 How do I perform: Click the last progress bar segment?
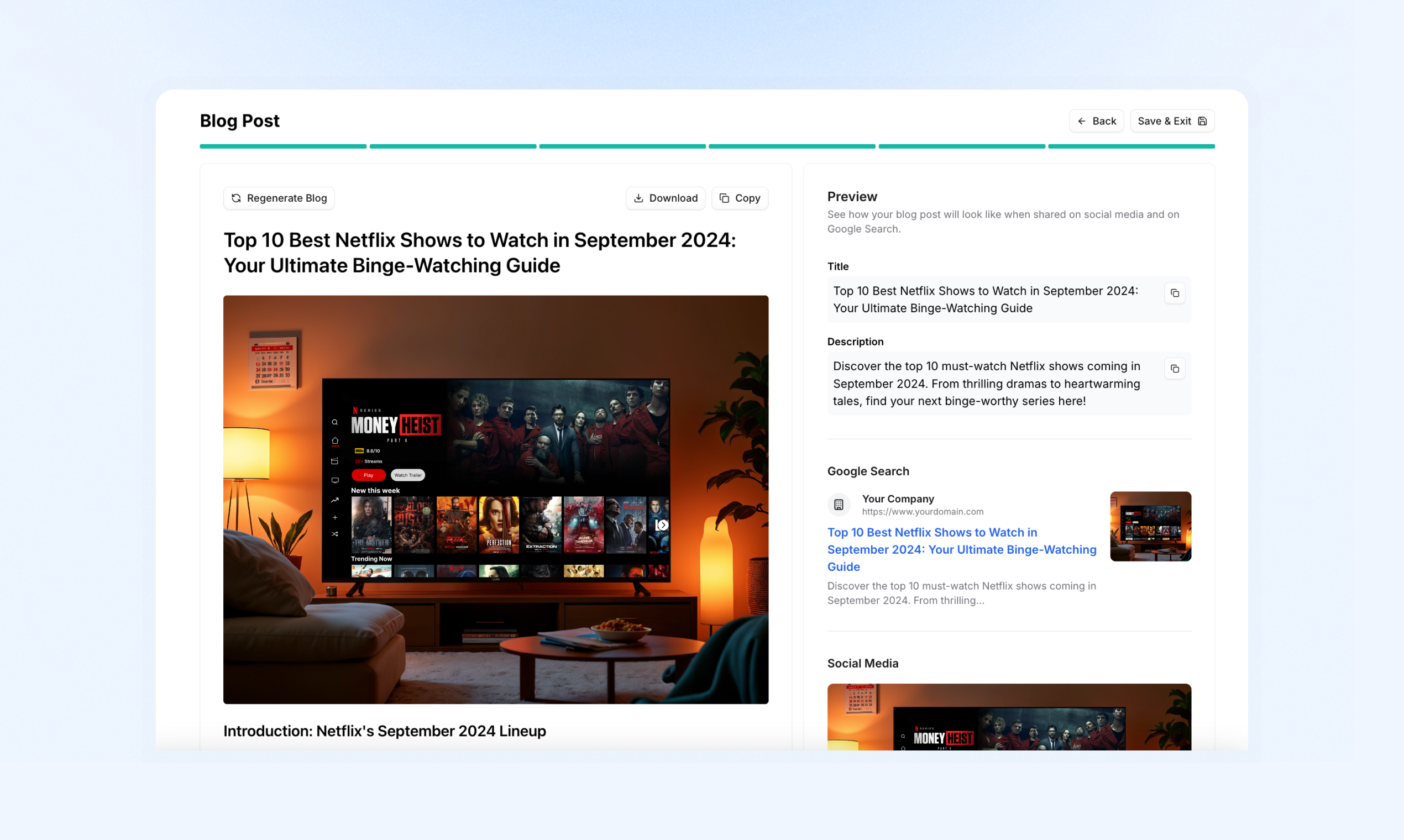click(x=1130, y=146)
